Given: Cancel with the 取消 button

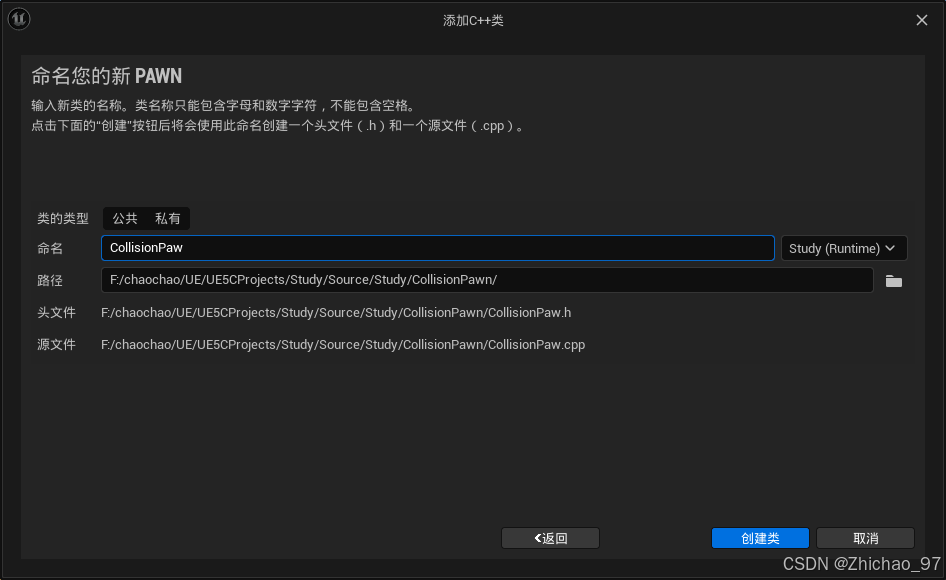Looking at the screenshot, I should pyautogui.click(x=865, y=538).
